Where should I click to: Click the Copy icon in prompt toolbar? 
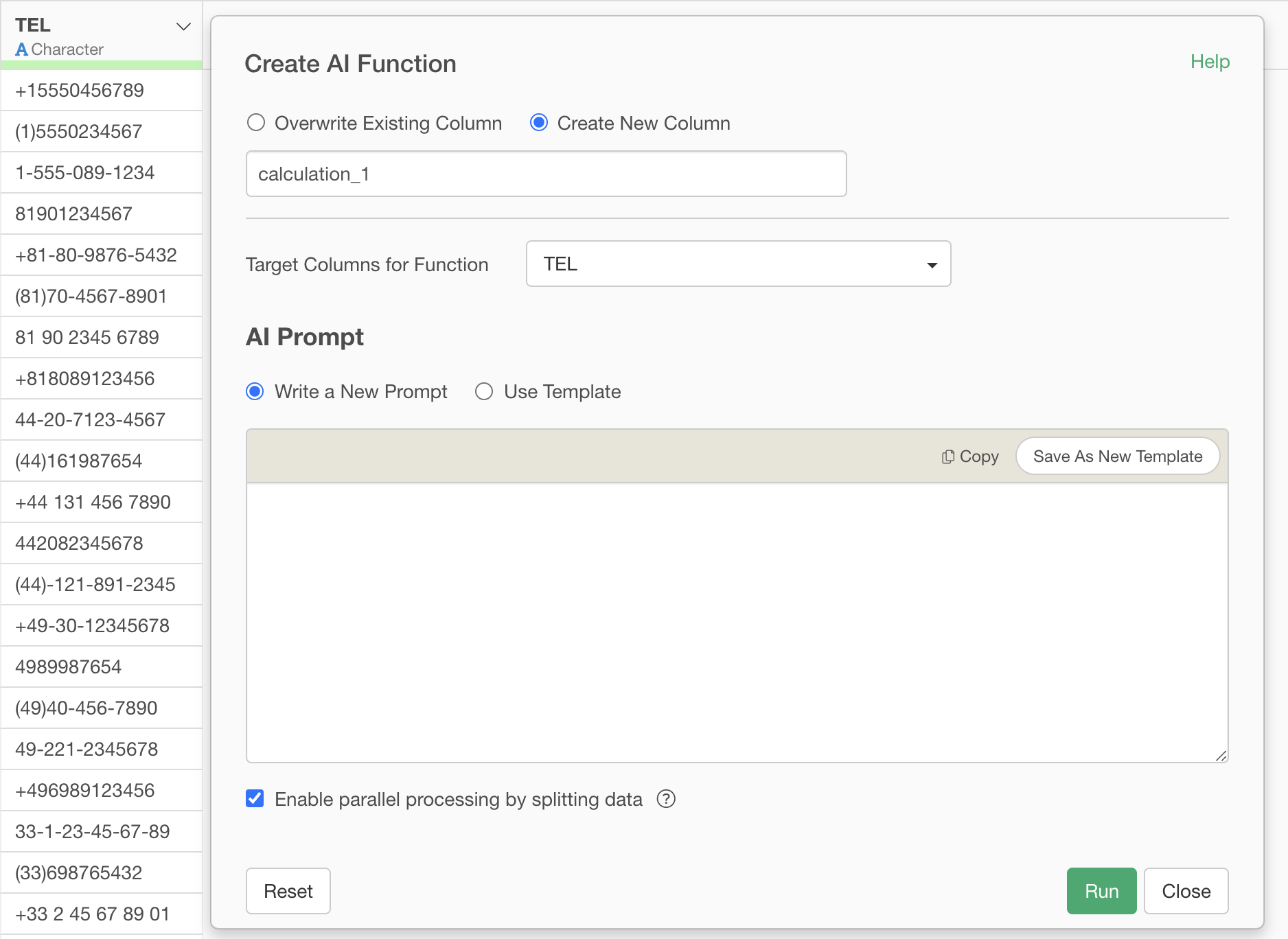(x=947, y=456)
